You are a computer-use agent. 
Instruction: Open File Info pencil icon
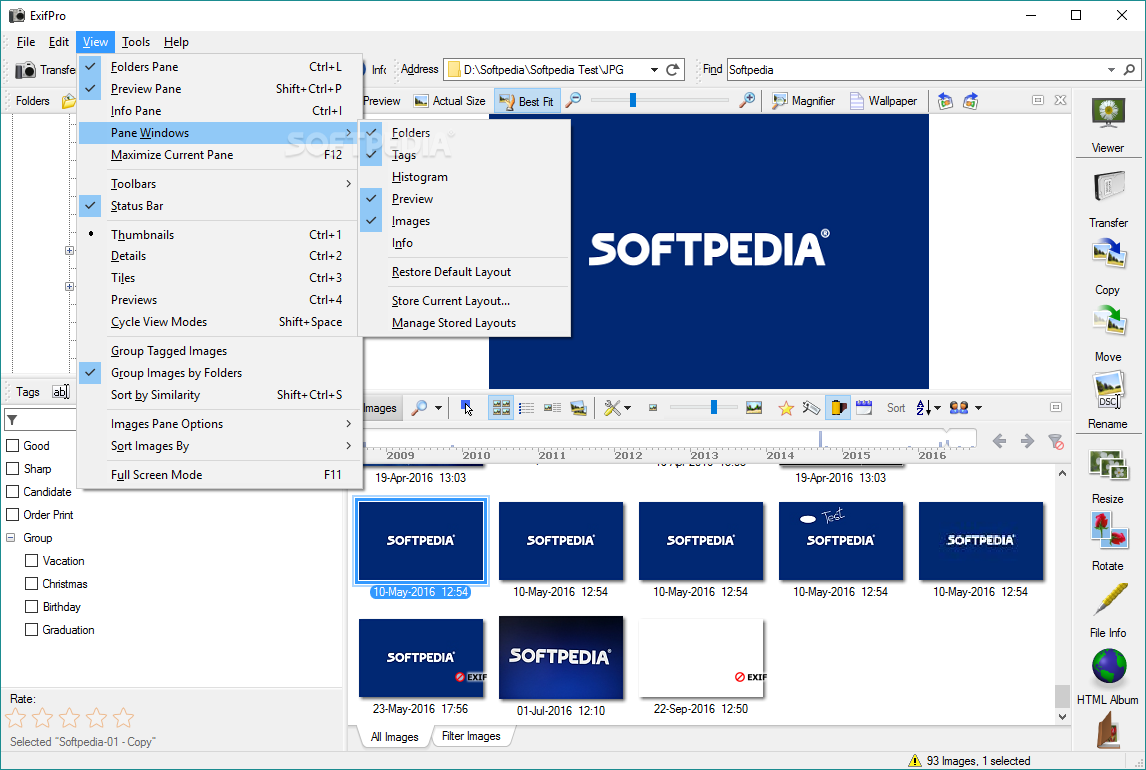tap(1108, 601)
